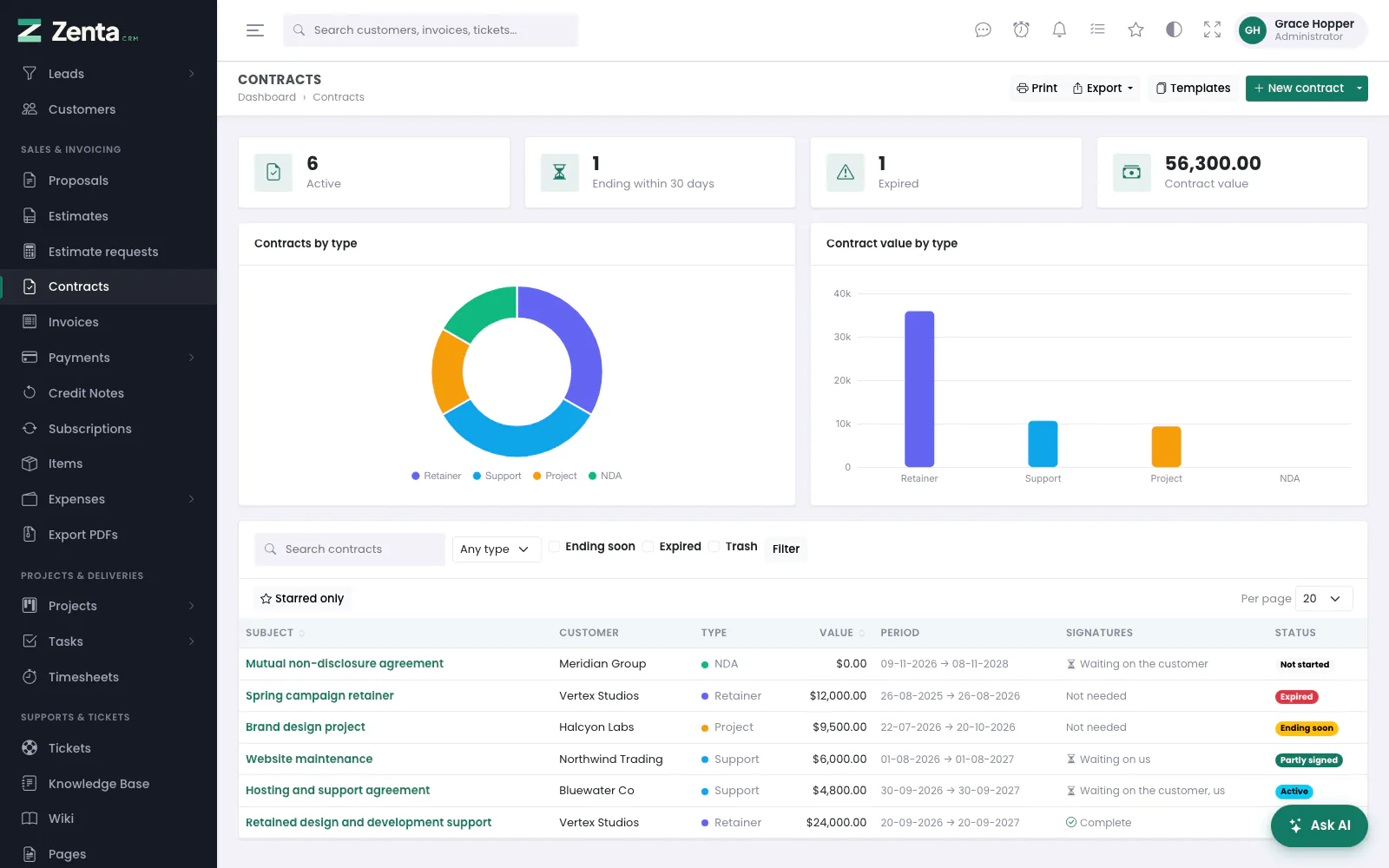Focus the Search contracts field
The height and width of the screenshot is (868, 1389).
349,549
